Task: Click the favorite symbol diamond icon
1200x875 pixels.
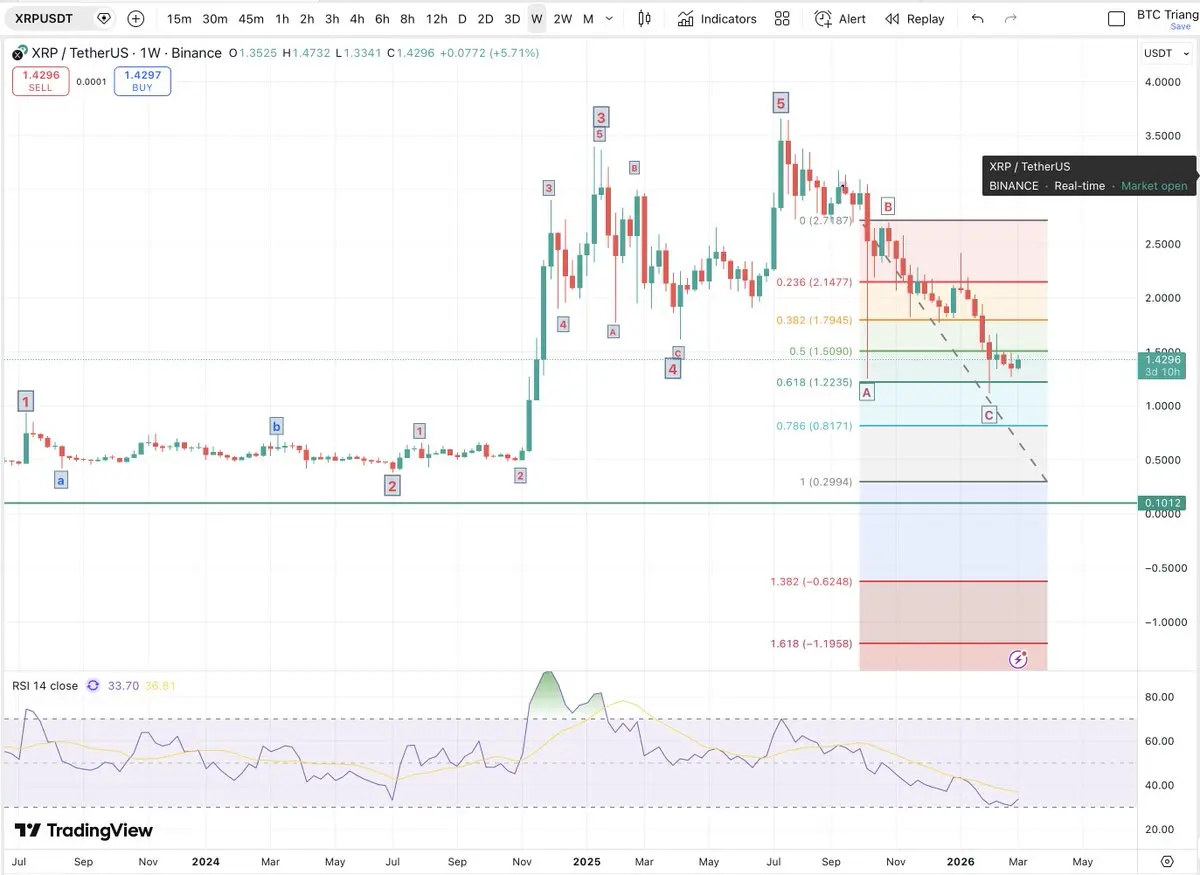Action: pos(104,19)
